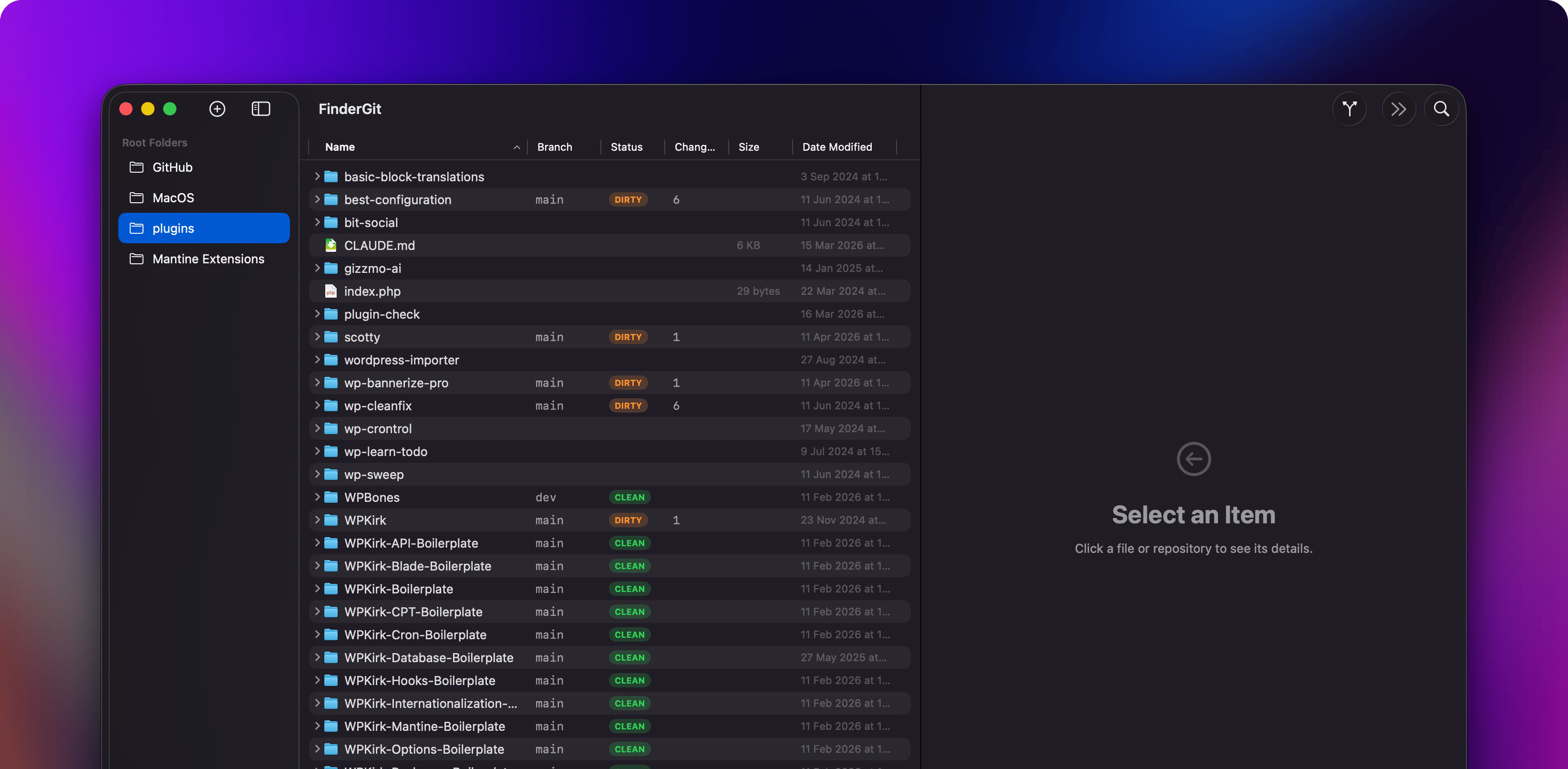Click the DIRTY badge on scotty

pos(628,337)
